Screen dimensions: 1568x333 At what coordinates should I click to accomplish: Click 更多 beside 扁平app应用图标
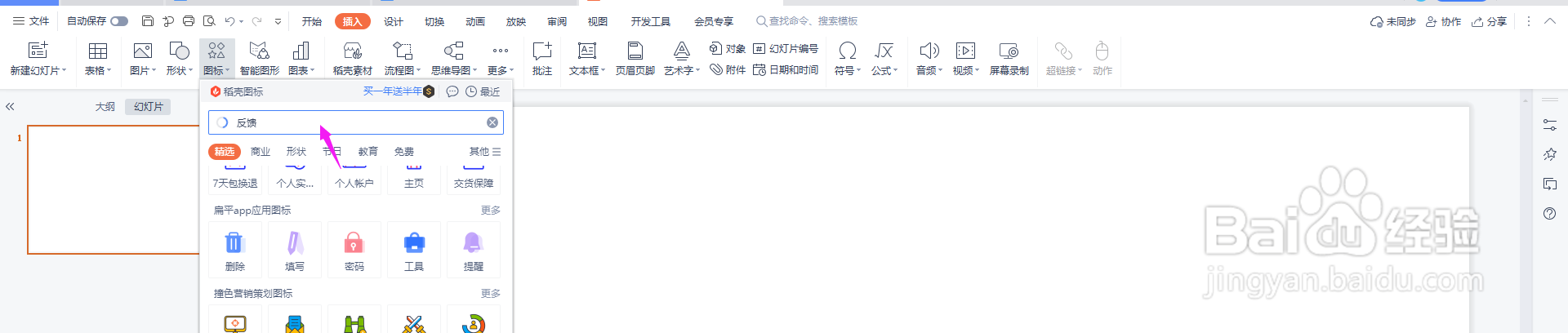pos(491,211)
